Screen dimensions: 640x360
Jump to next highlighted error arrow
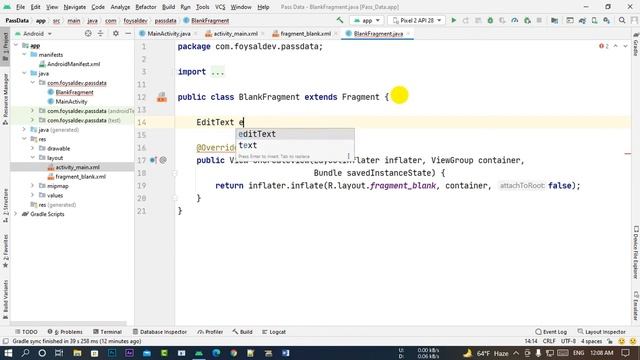[x=625, y=46]
